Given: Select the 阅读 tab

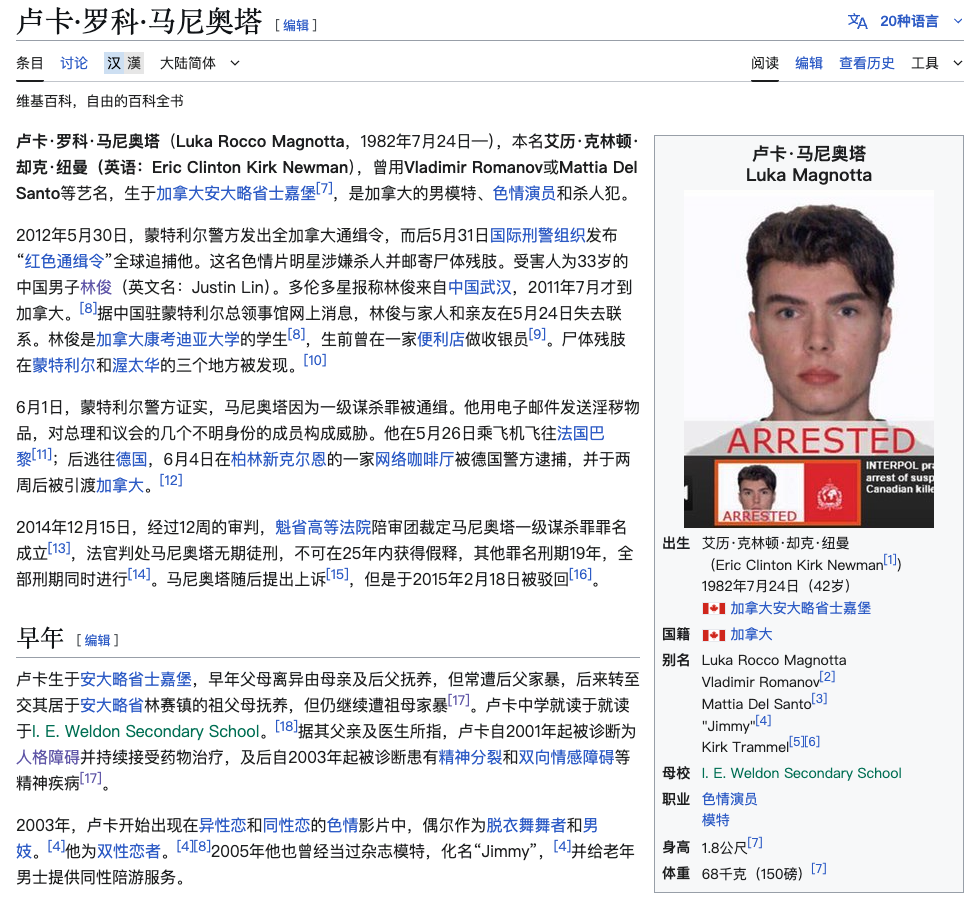Looking at the screenshot, I should pos(765,63).
